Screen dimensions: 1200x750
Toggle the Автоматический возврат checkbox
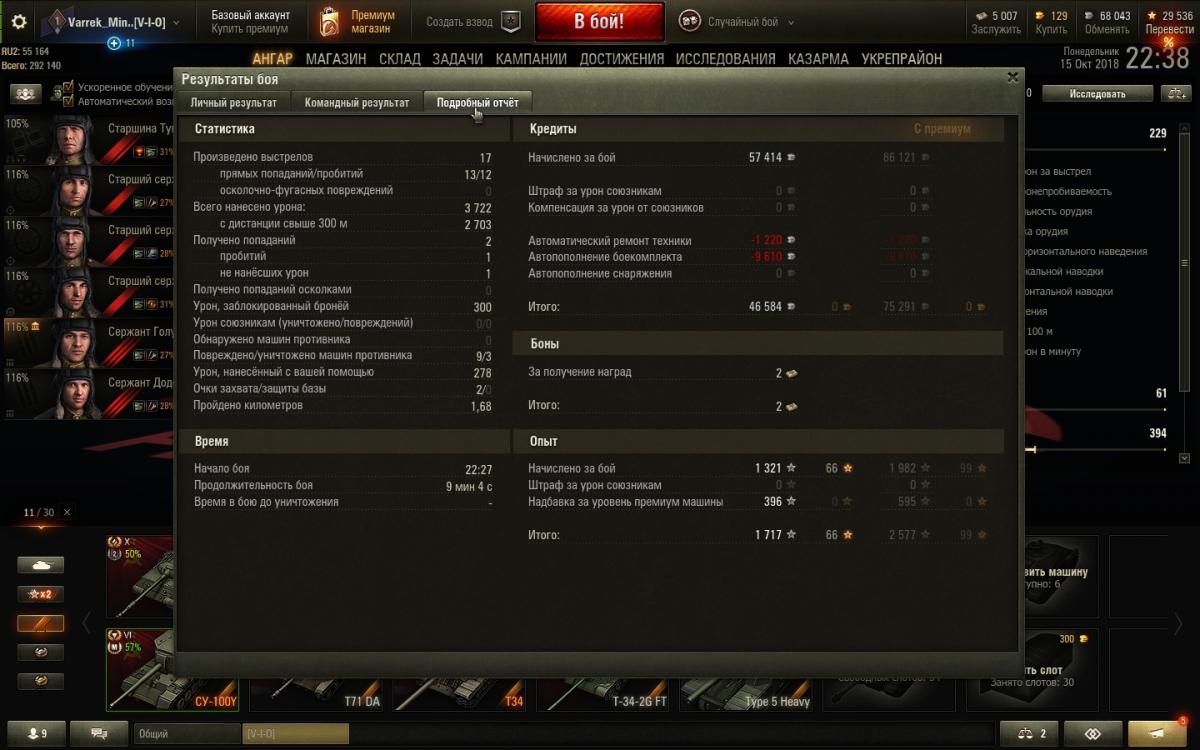(69, 101)
